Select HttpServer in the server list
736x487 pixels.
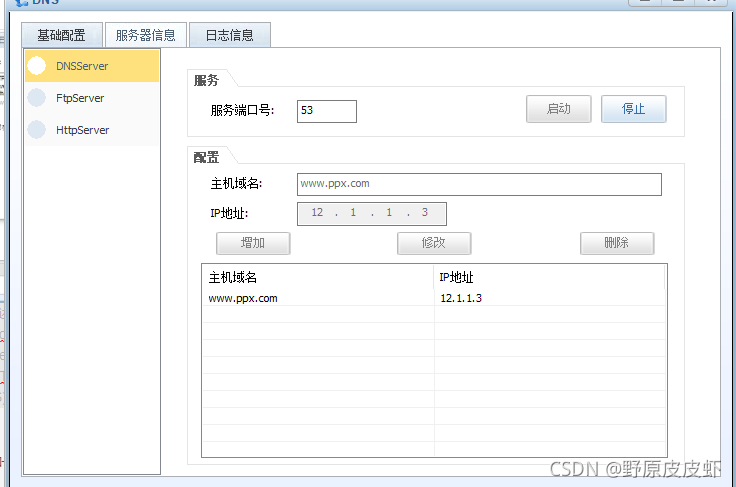coord(92,130)
